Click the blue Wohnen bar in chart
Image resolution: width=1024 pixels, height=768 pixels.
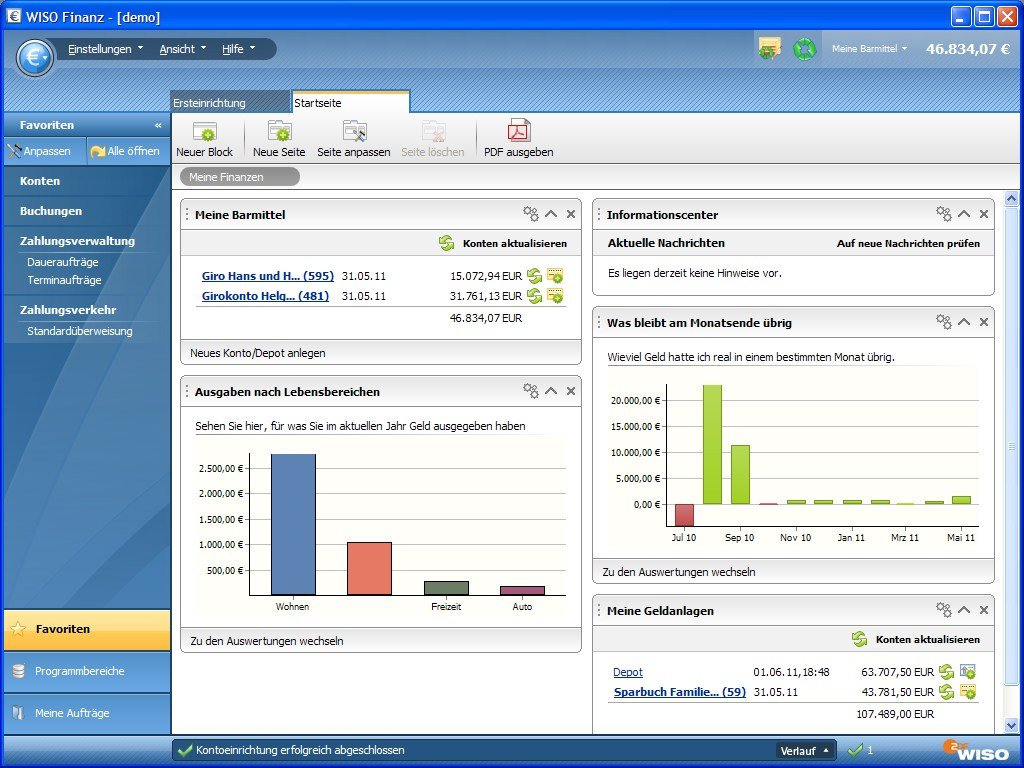coord(293,525)
